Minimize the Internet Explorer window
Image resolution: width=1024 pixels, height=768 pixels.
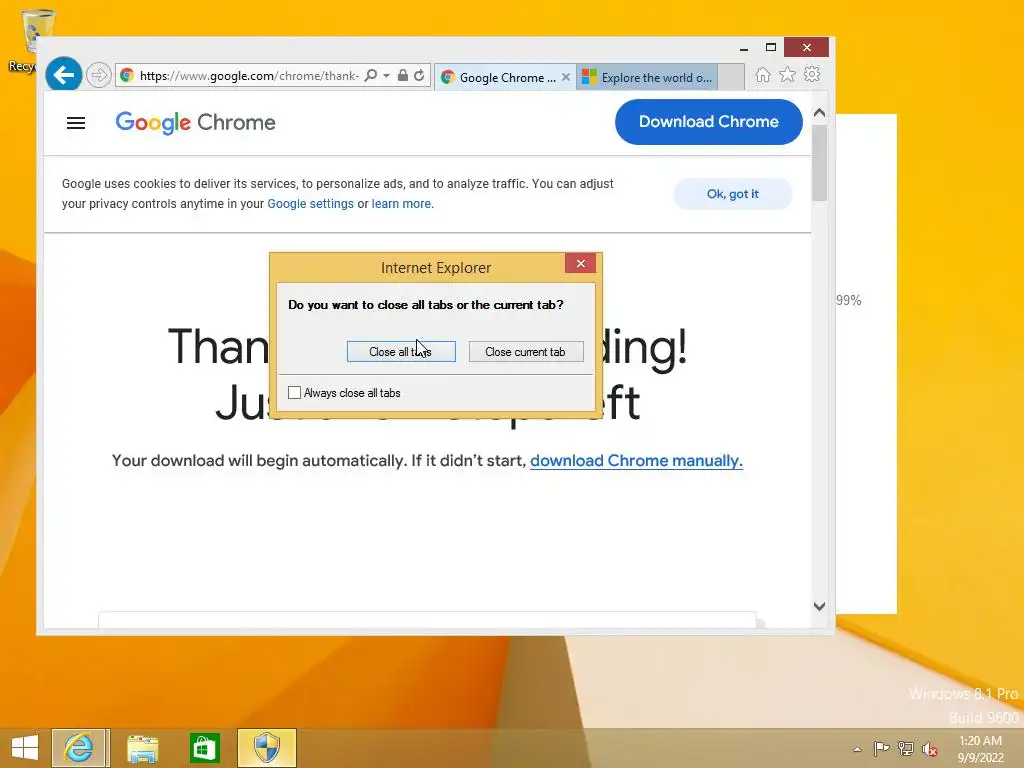pyautogui.click(x=743, y=48)
